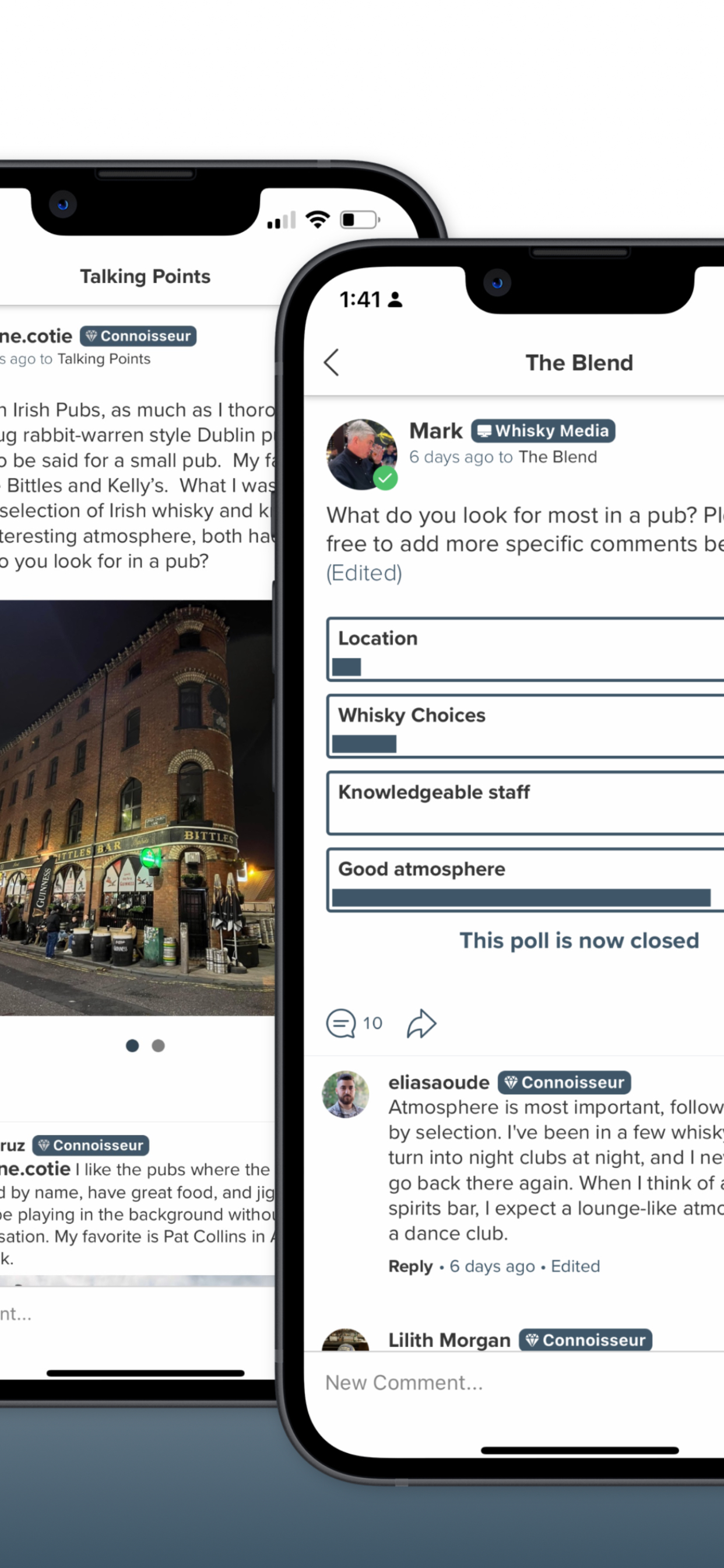Open the Bittles Bar pub photo
This screenshot has width=724, height=1568.
[x=137, y=808]
